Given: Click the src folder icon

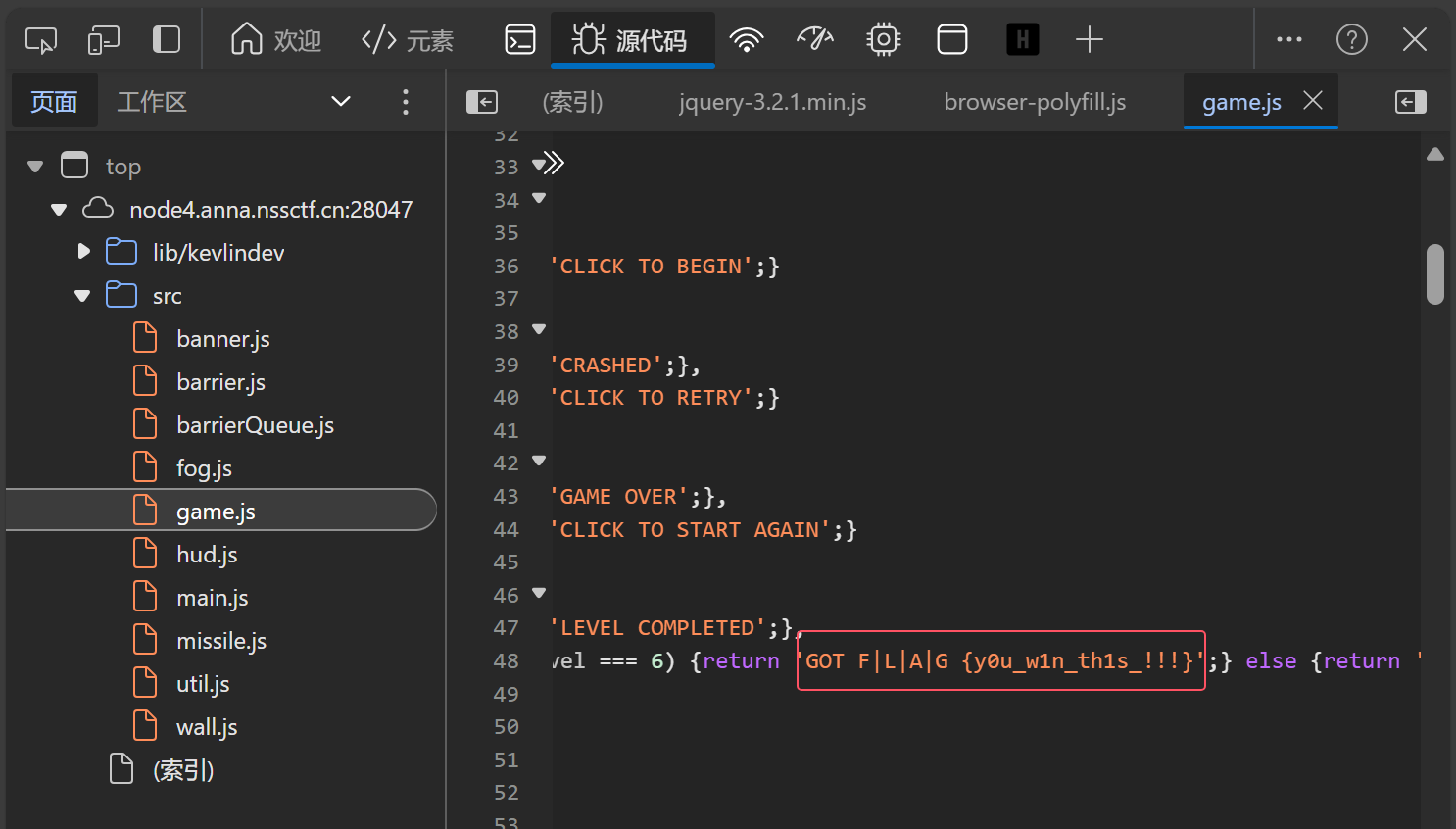Looking at the screenshot, I should tap(121, 295).
